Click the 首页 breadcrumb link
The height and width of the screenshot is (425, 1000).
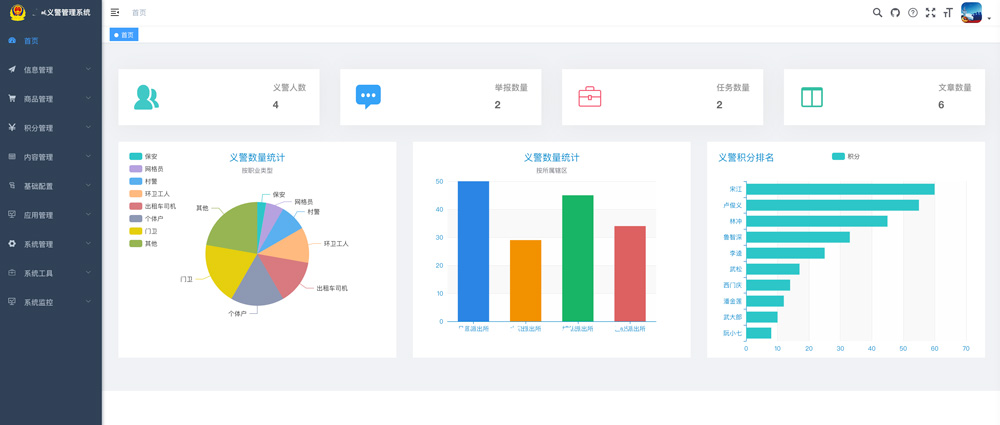coord(139,13)
